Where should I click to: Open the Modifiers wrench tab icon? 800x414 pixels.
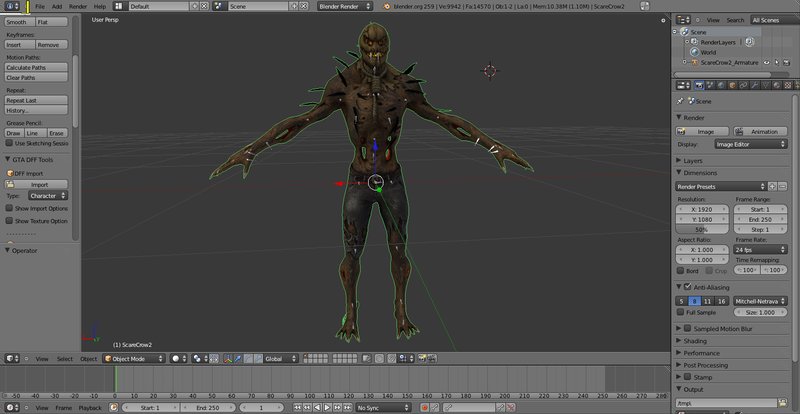pos(755,85)
